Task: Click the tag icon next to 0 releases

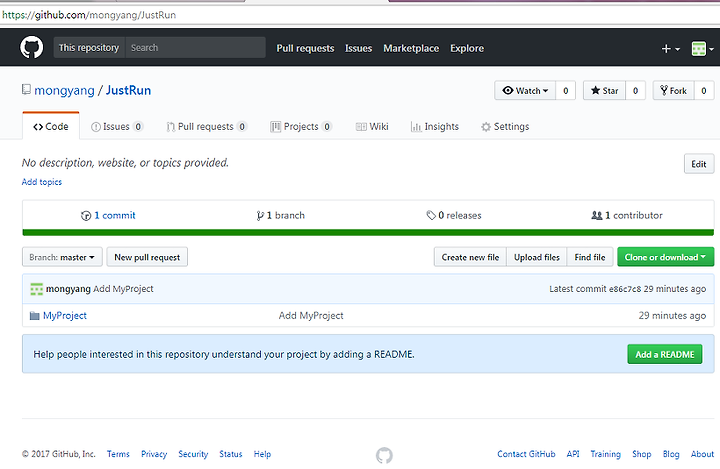Action: pos(431,215)
